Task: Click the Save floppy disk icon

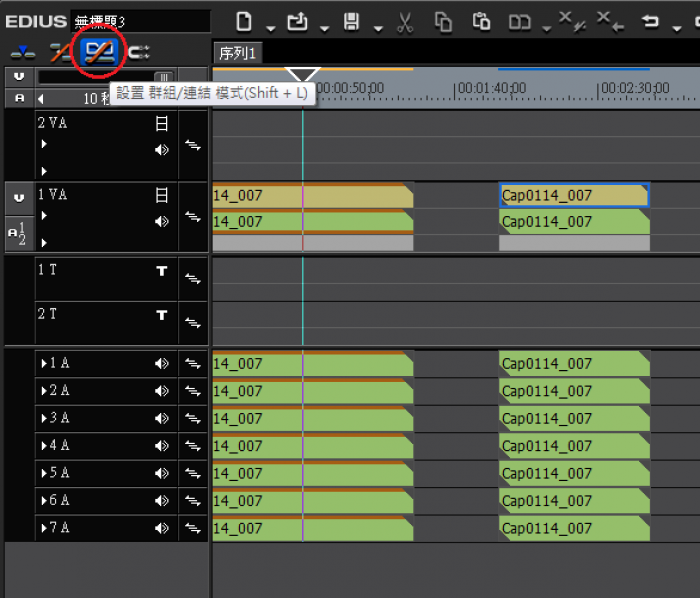Action: point(351,21)
